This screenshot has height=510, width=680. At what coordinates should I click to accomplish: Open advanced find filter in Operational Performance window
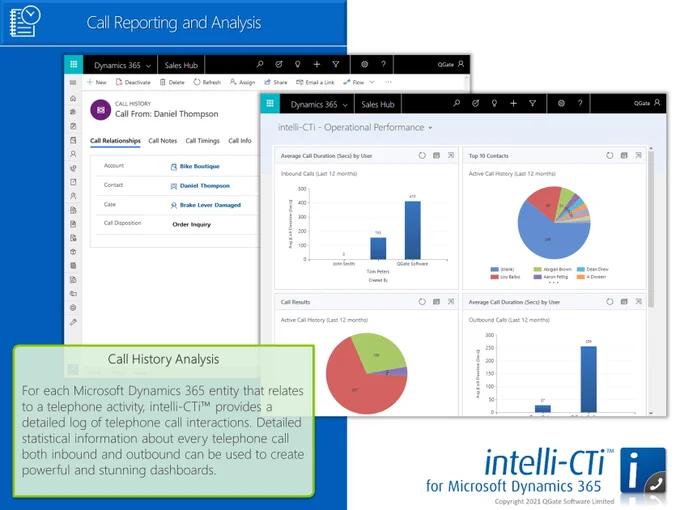[x=533, y=103]
